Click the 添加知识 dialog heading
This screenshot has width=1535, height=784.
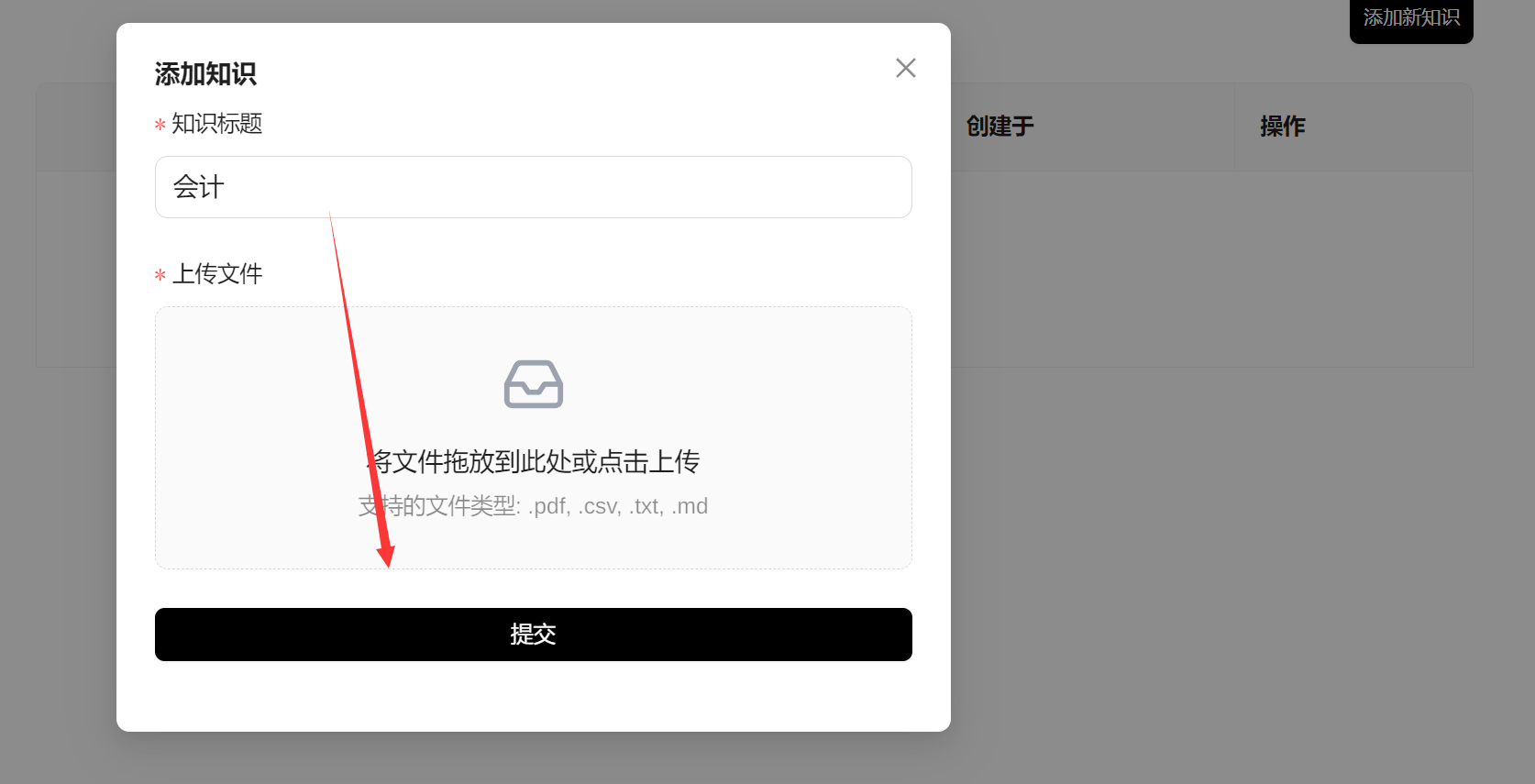click(x=205, y=73)
